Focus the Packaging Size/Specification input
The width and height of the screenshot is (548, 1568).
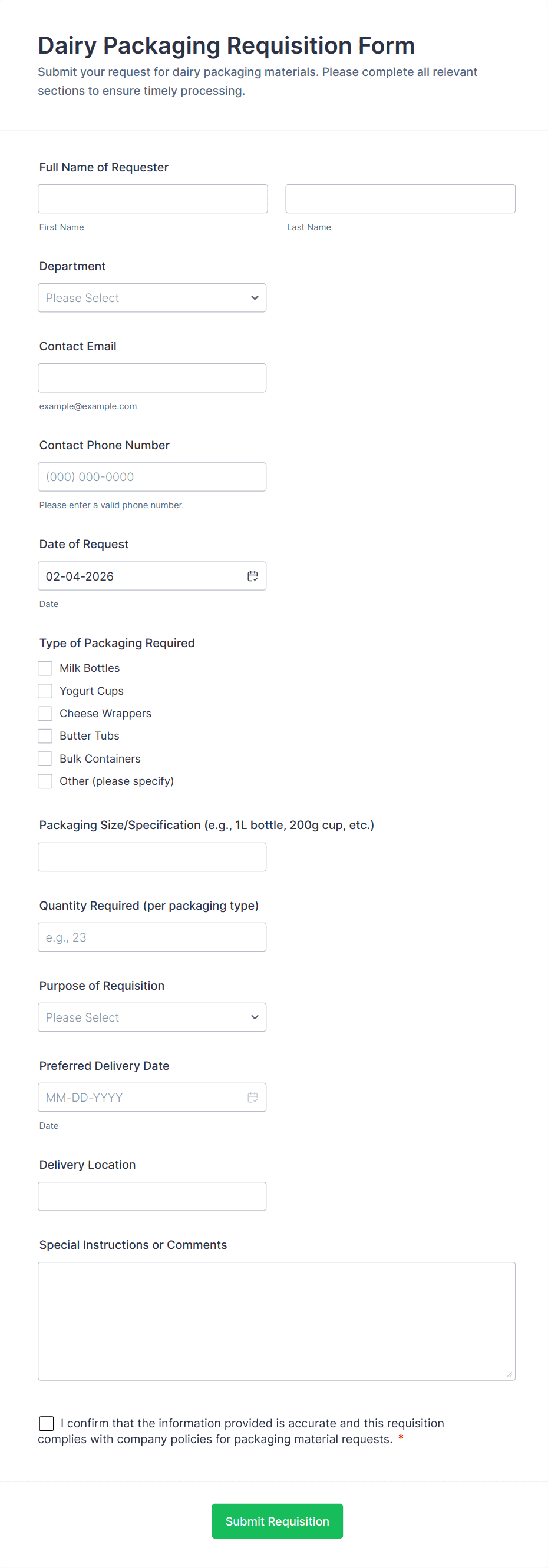tap(151, 857)
